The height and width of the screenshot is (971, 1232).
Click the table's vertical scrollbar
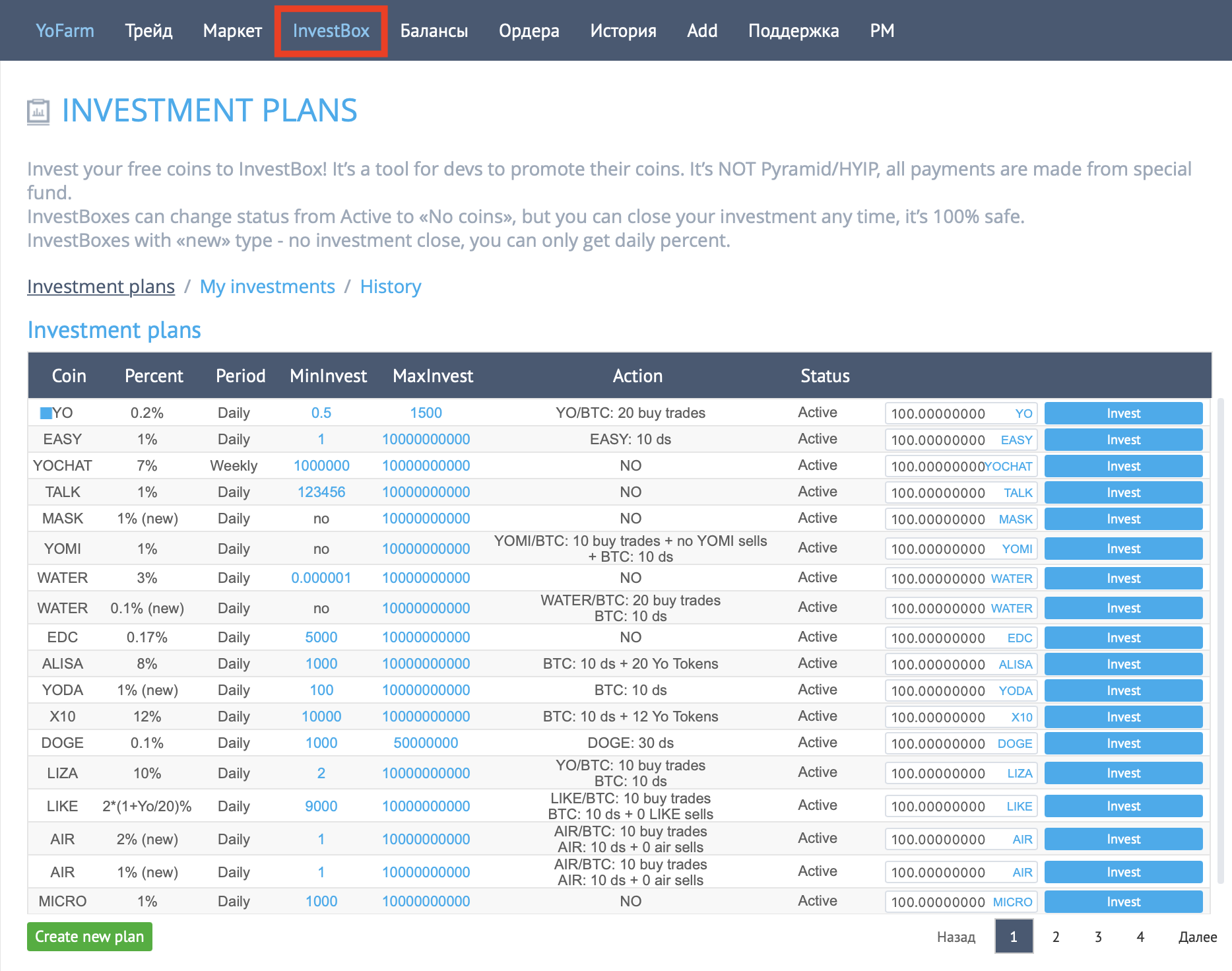(x=1220, y=640)
